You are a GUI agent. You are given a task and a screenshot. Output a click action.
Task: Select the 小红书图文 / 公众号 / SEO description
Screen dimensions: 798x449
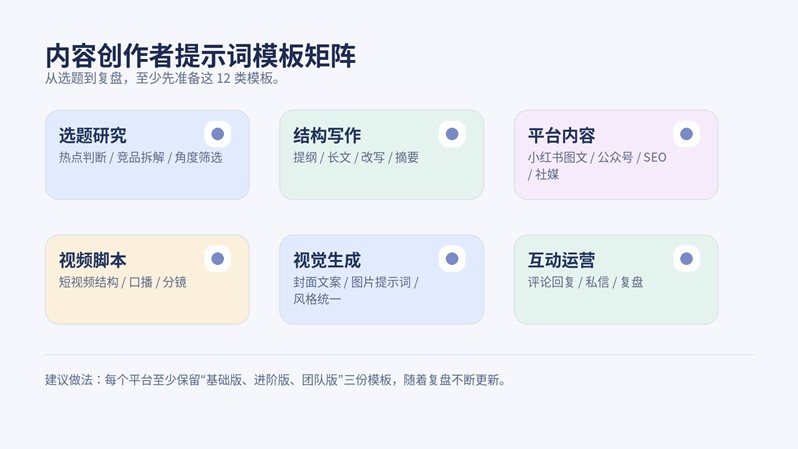coord(596,165)
